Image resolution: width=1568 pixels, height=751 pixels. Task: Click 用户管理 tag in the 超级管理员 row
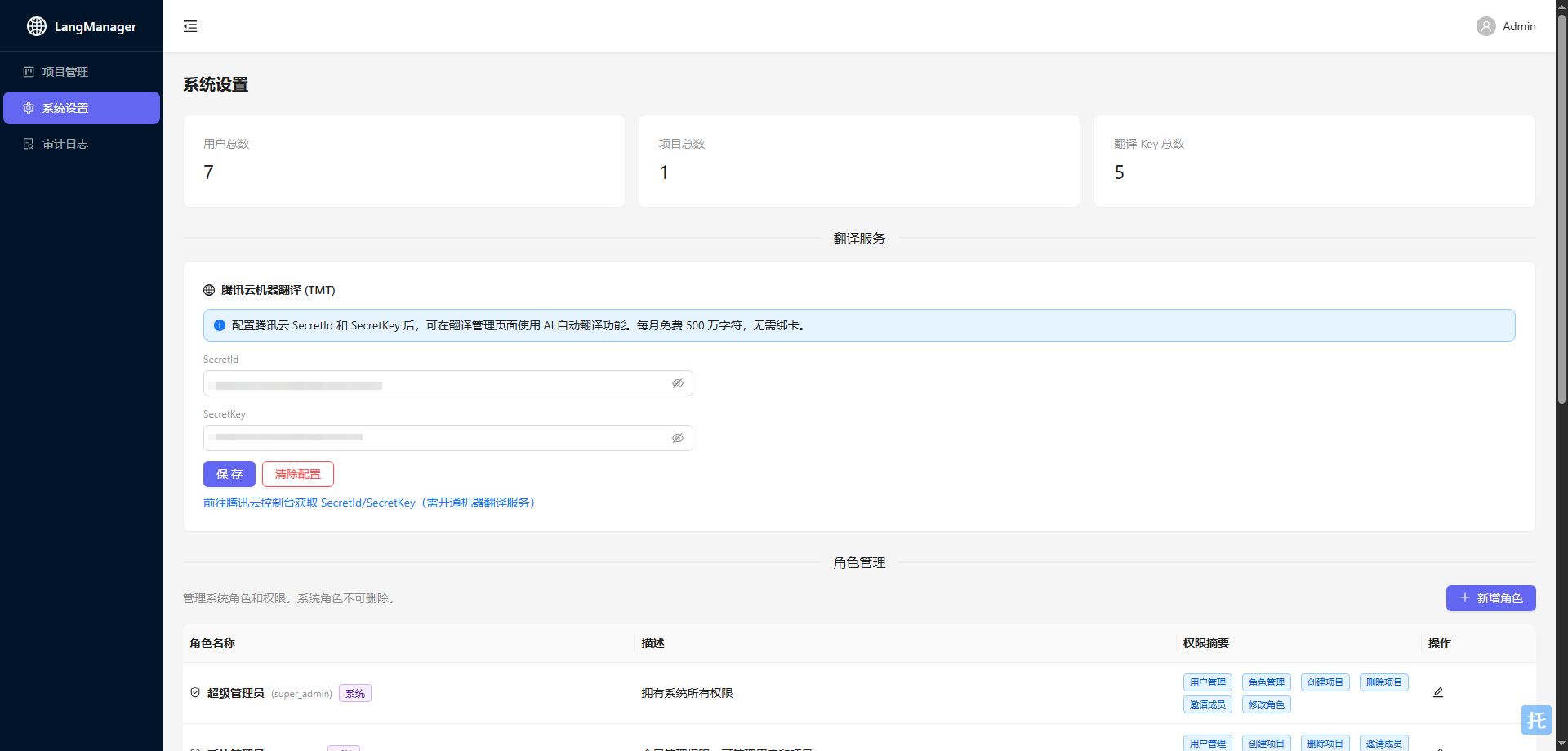click(1208, 682)
